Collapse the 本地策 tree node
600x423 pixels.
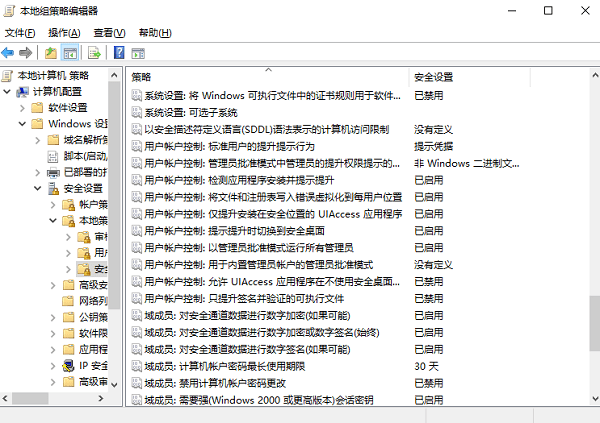[53, 220]
